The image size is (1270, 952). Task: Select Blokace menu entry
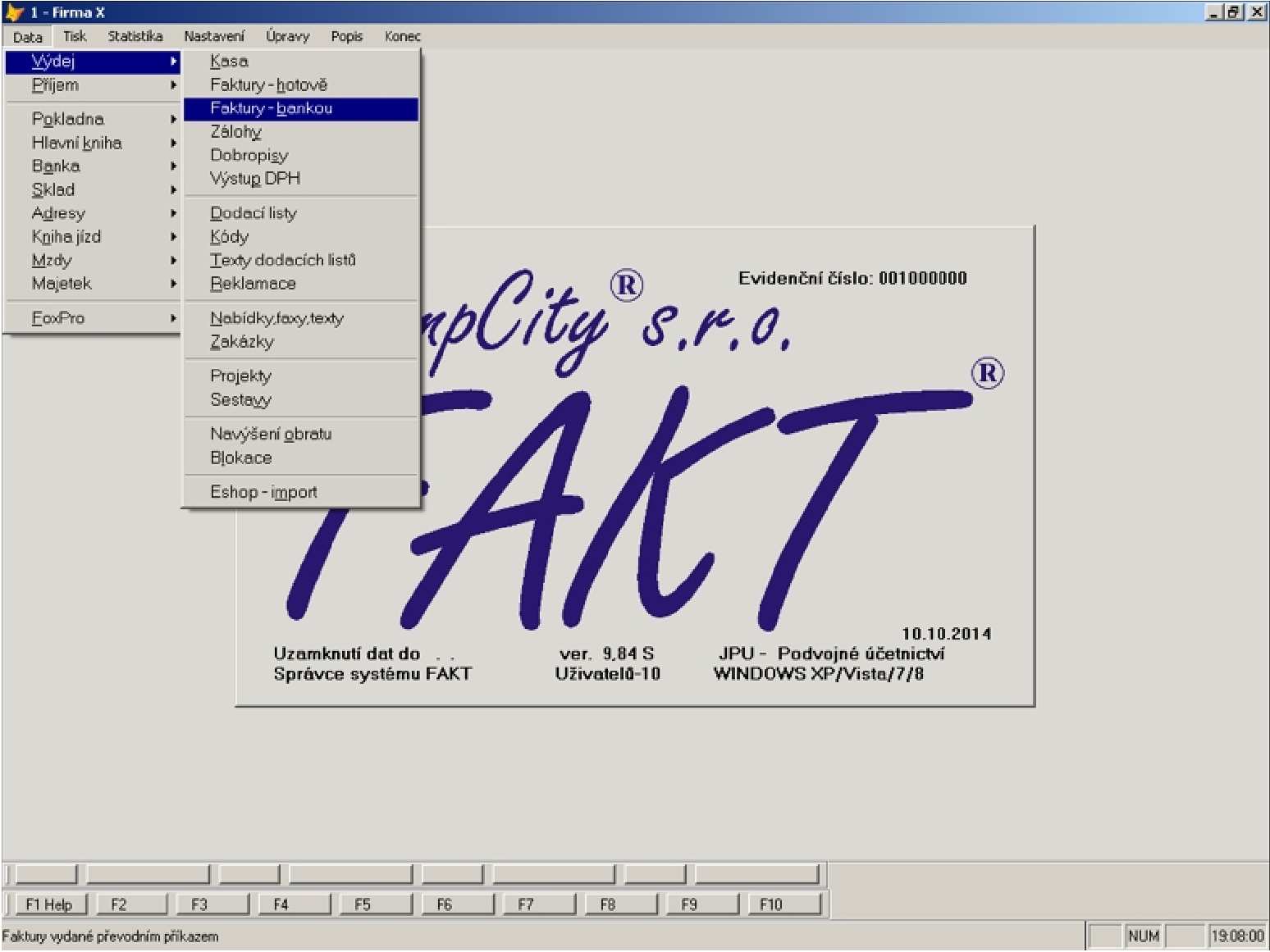[x=301, y=458]
